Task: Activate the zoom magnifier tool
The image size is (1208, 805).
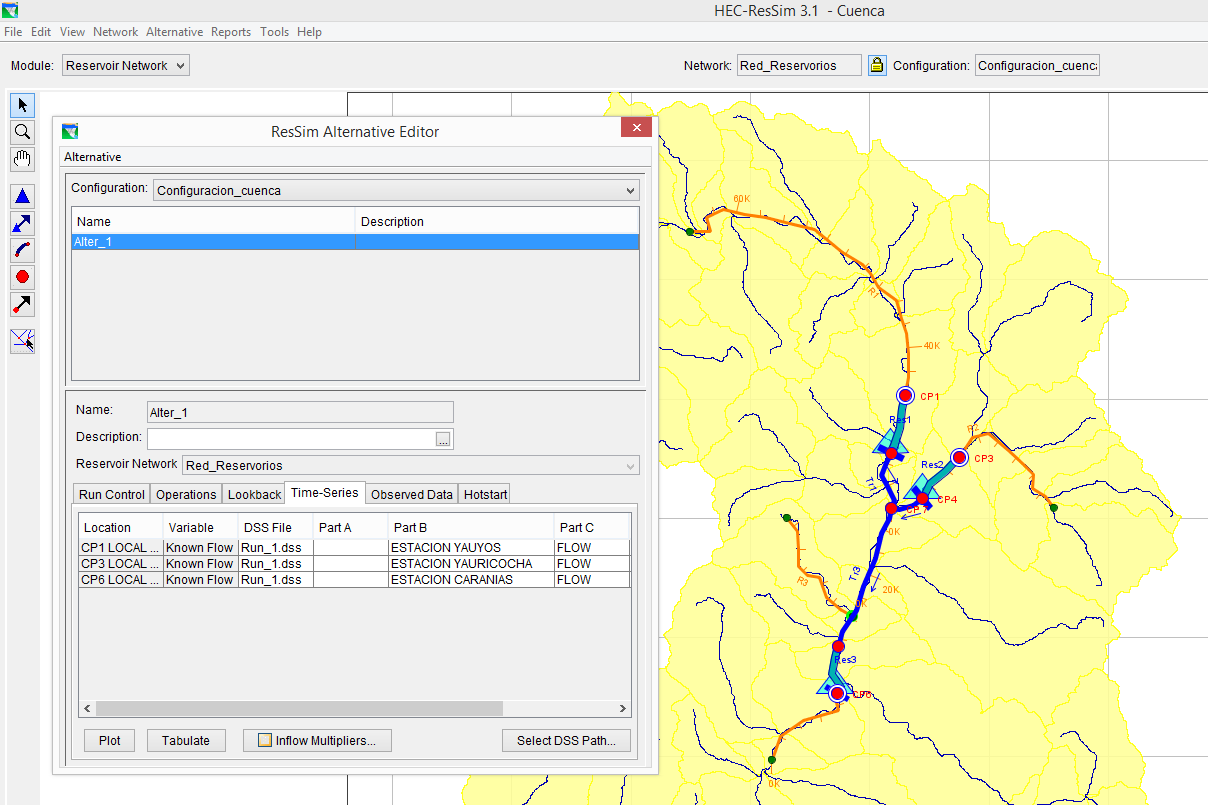Action: tap(22, 132)
